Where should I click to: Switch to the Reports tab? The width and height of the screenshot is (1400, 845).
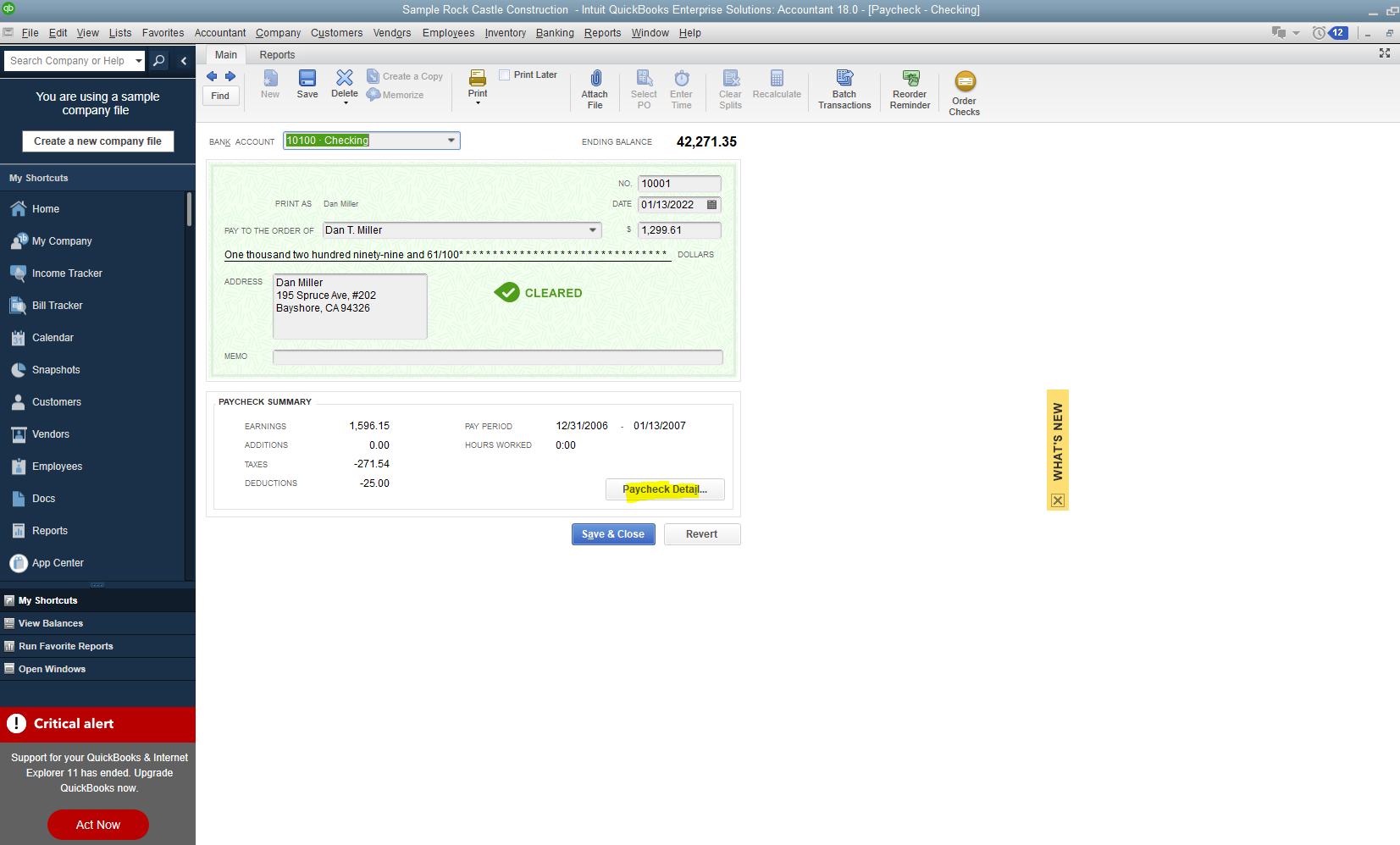(x=276, y=54)
